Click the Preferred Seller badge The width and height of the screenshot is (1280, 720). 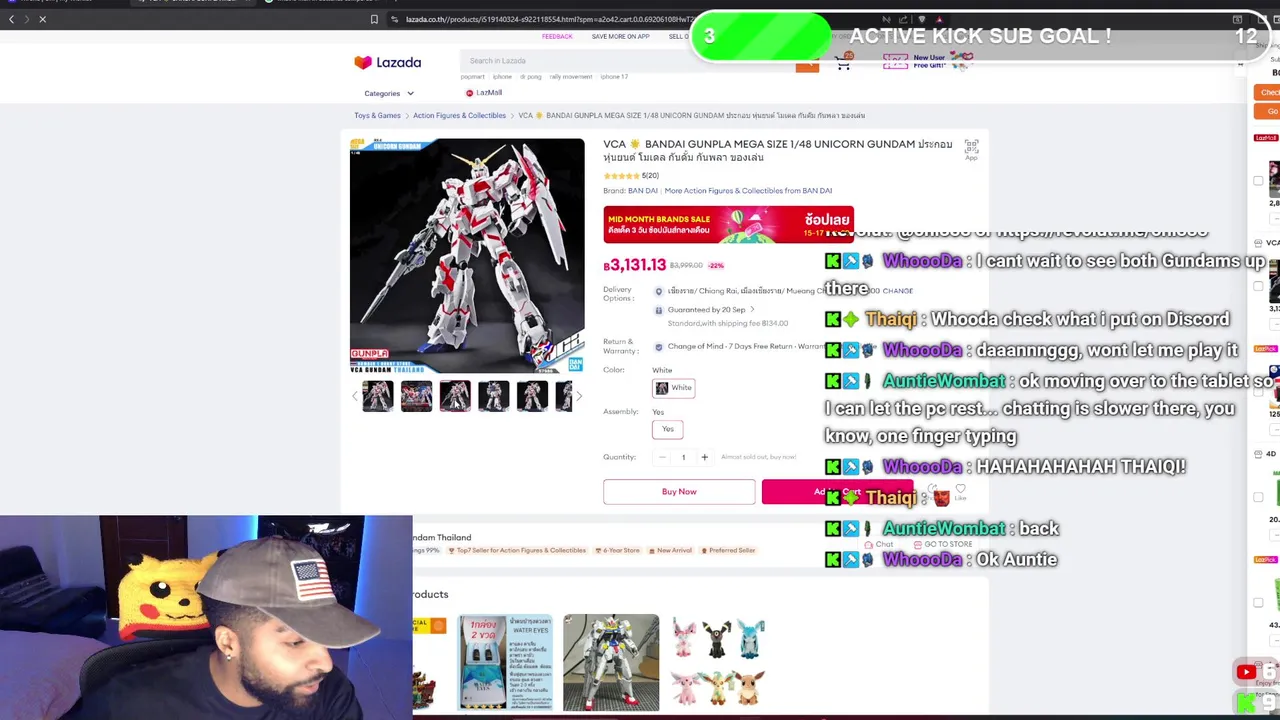[727, 550]
